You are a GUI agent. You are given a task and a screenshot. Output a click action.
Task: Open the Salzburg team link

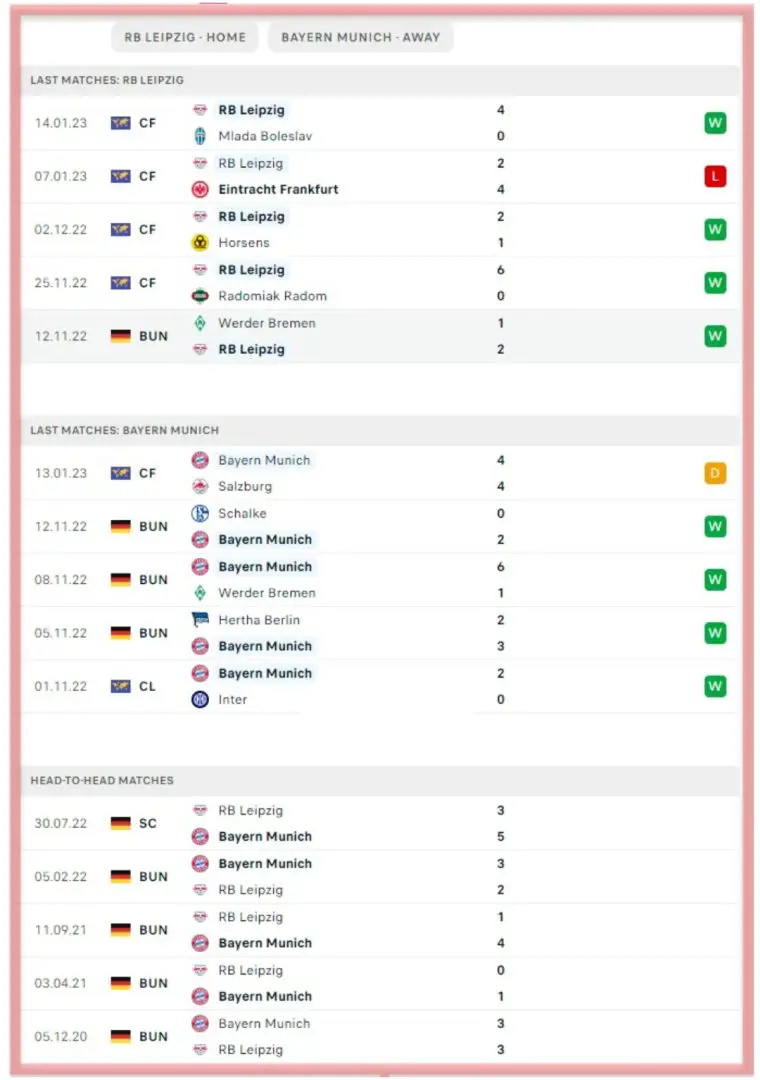coord(245,486)
